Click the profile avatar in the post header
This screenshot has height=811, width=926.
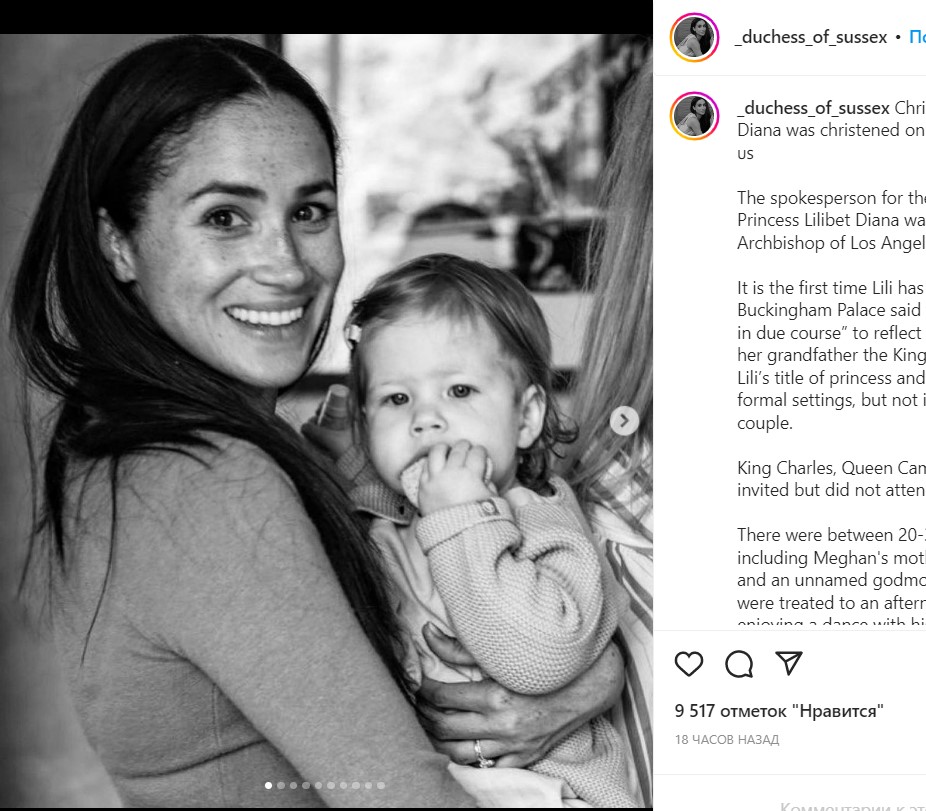pos(694,37)
